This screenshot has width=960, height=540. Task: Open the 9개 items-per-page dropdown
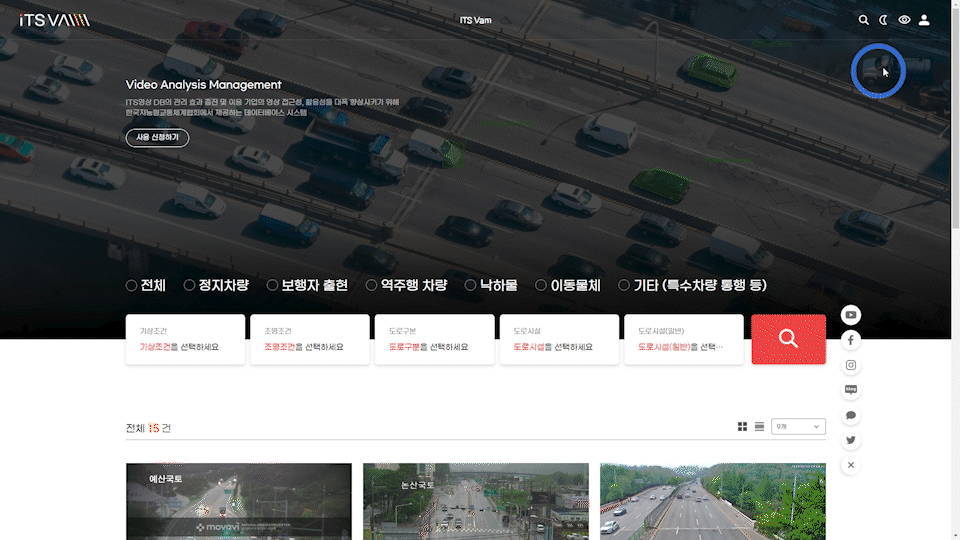click(x=798, y=426)
